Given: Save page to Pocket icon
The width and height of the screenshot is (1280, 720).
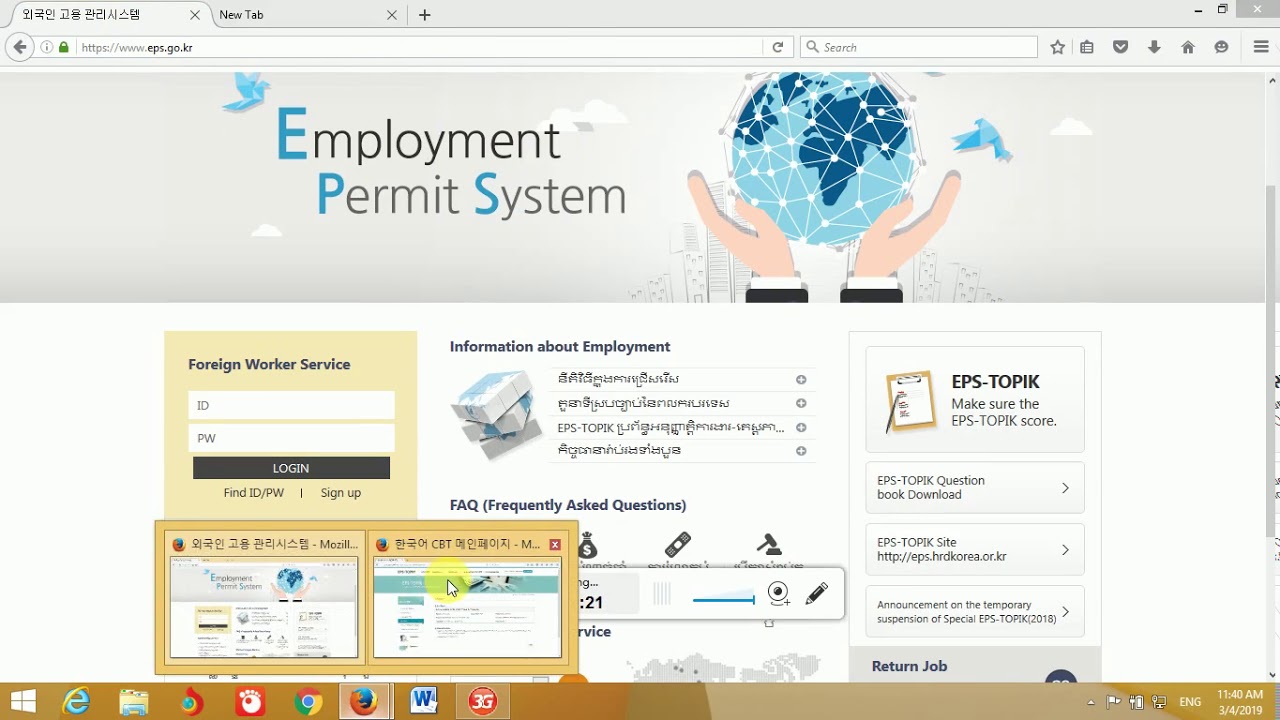Looking at the screenshot, I should point(1121,47).
